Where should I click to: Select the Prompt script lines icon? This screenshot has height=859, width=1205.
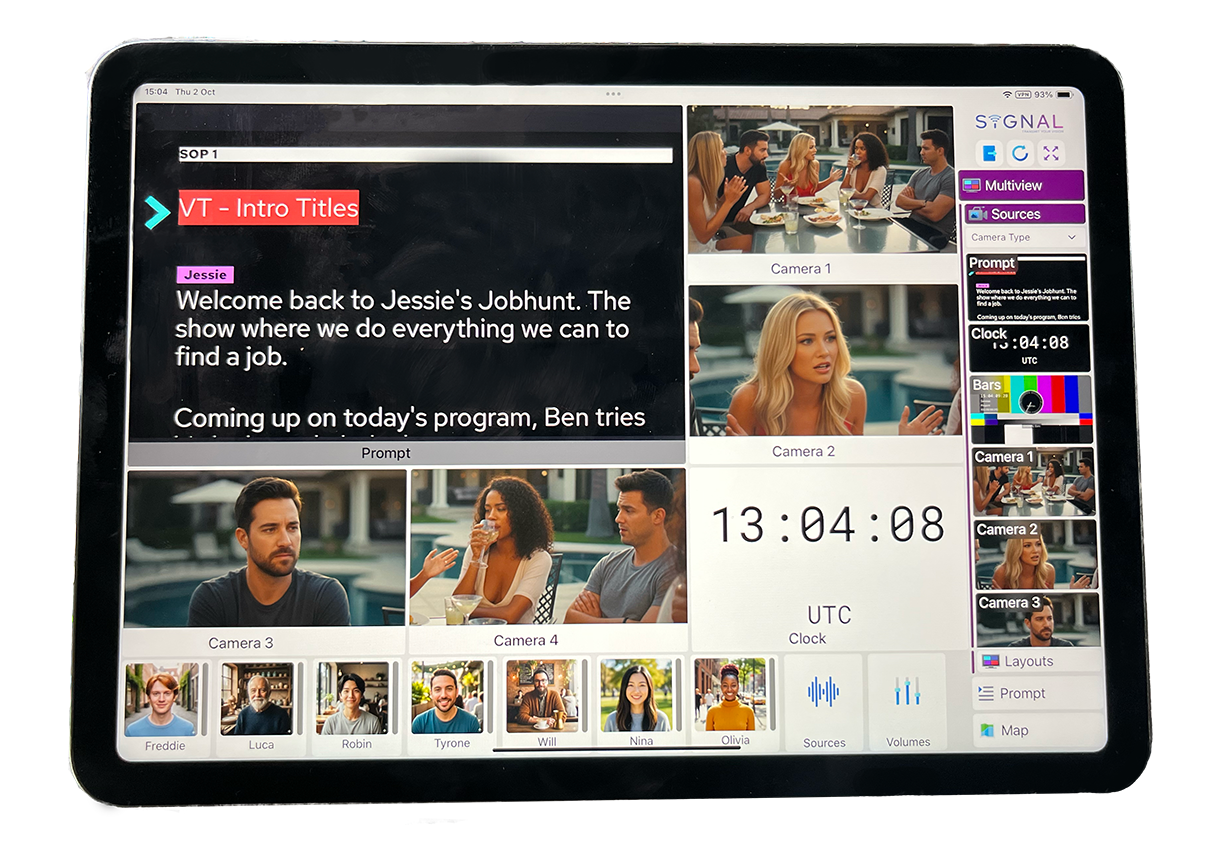[986, 693]
